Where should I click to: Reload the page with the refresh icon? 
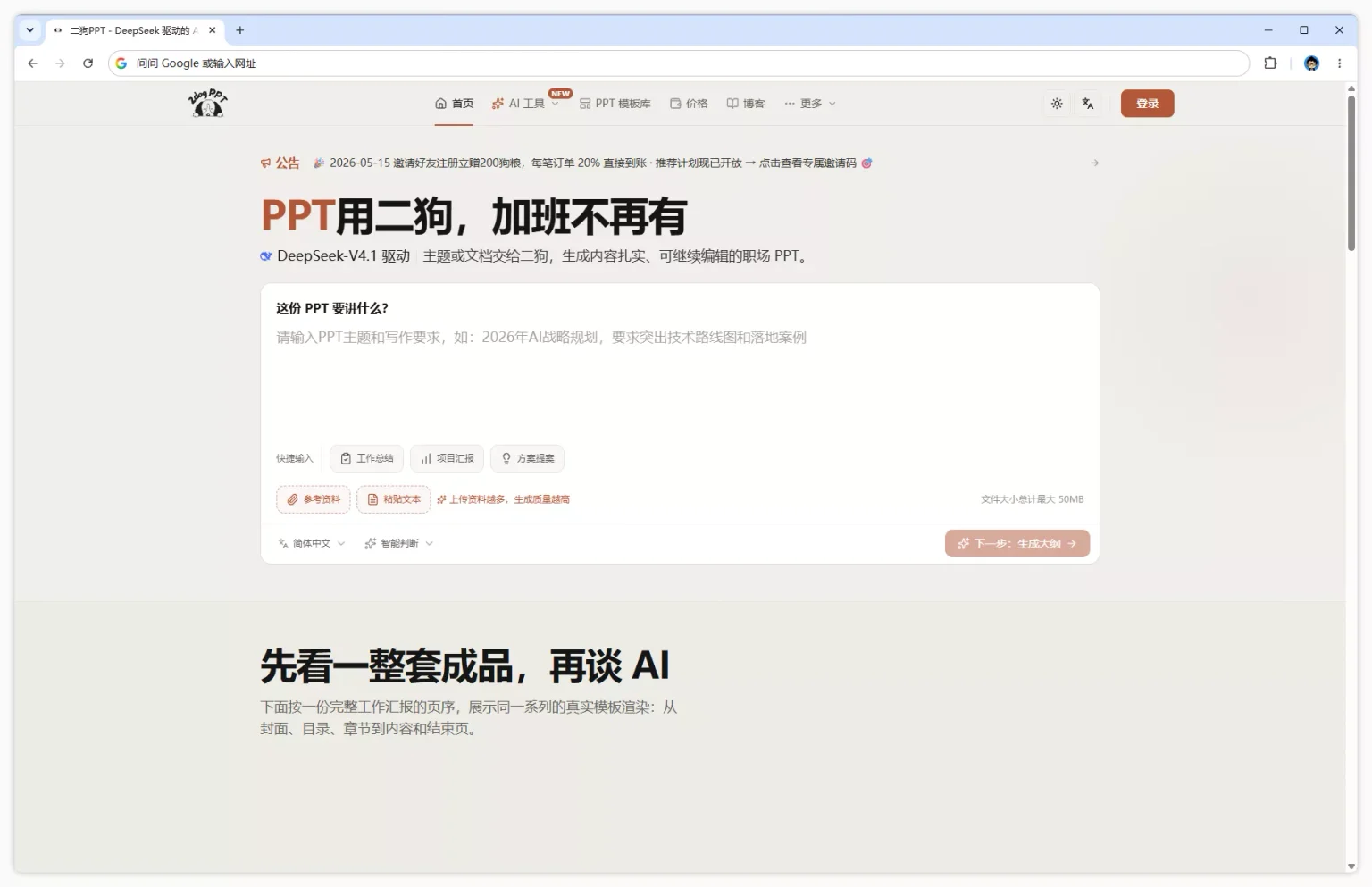click(88, 63)
